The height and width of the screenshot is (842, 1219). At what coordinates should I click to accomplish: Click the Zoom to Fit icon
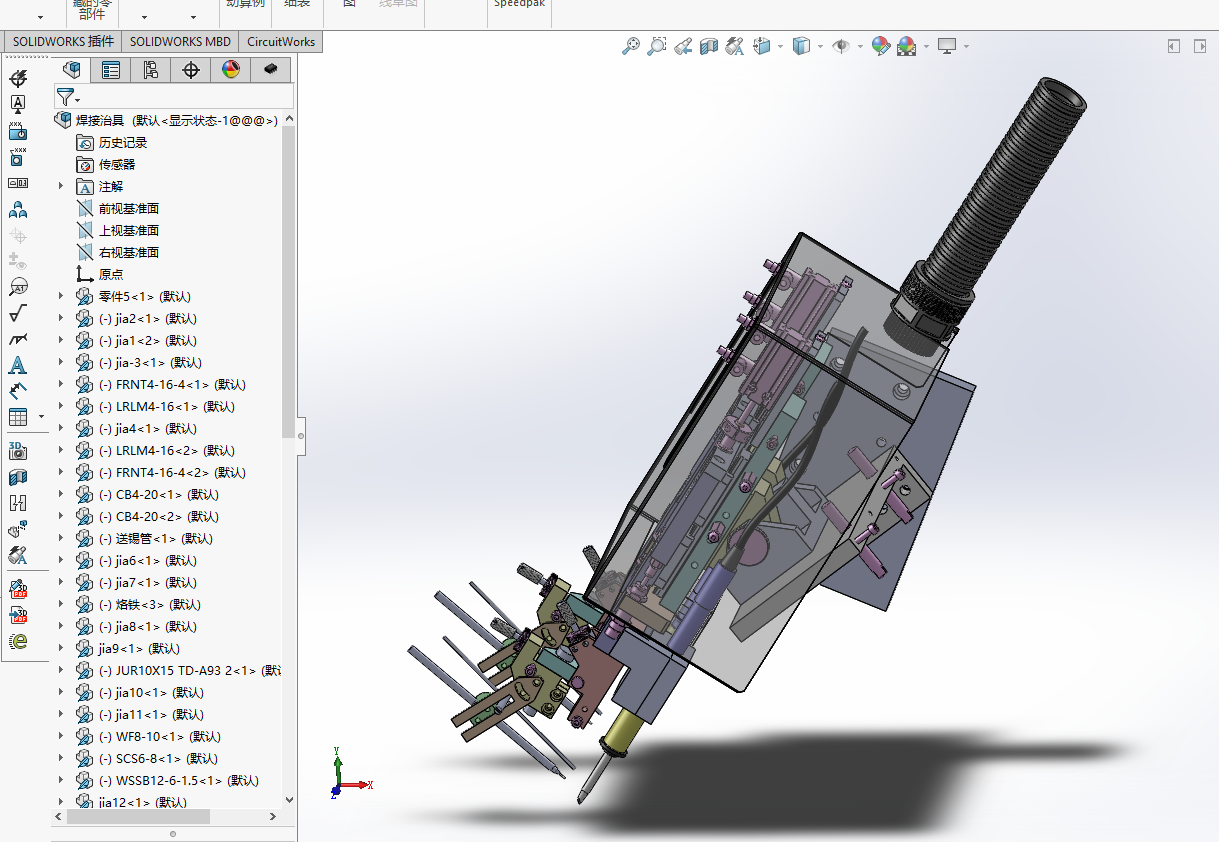click(630, 46)
